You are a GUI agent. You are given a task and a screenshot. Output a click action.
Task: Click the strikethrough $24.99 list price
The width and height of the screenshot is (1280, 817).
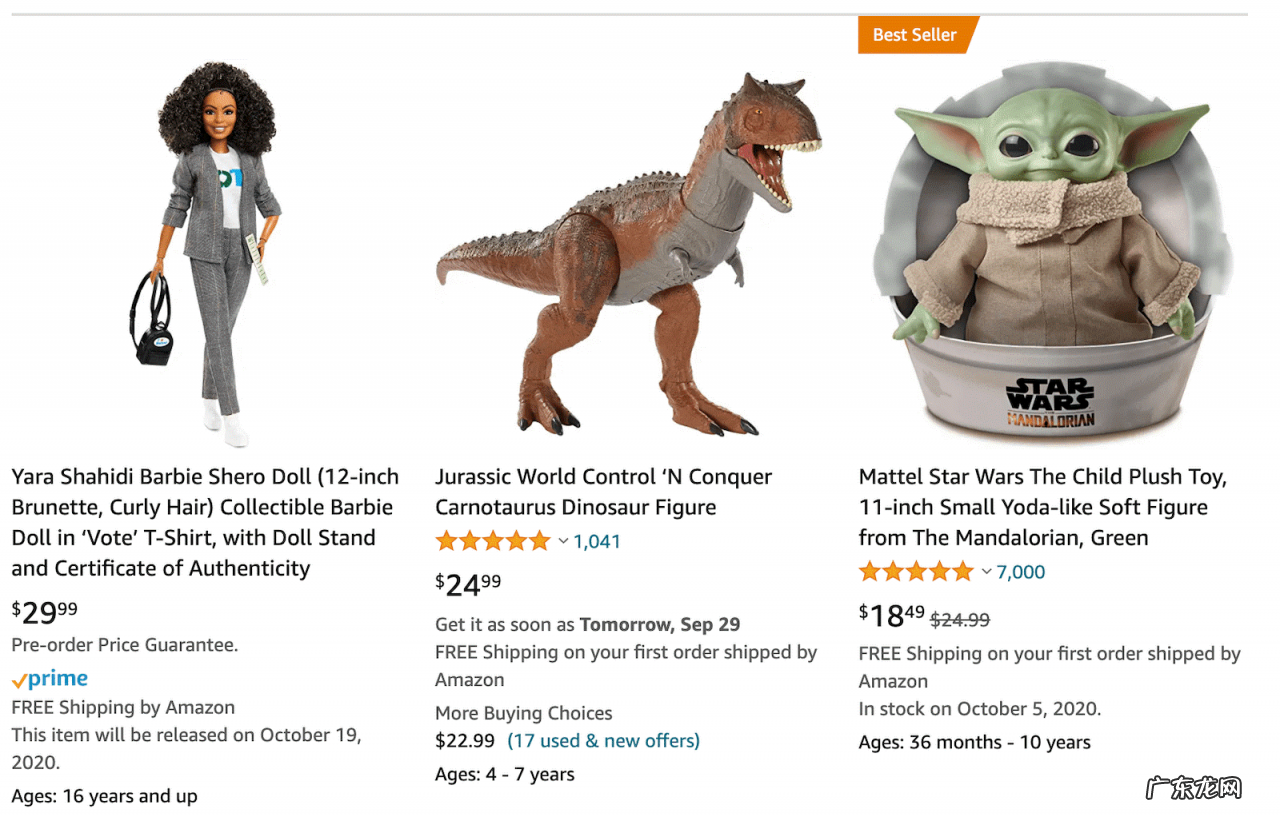[x=960, y=620]
